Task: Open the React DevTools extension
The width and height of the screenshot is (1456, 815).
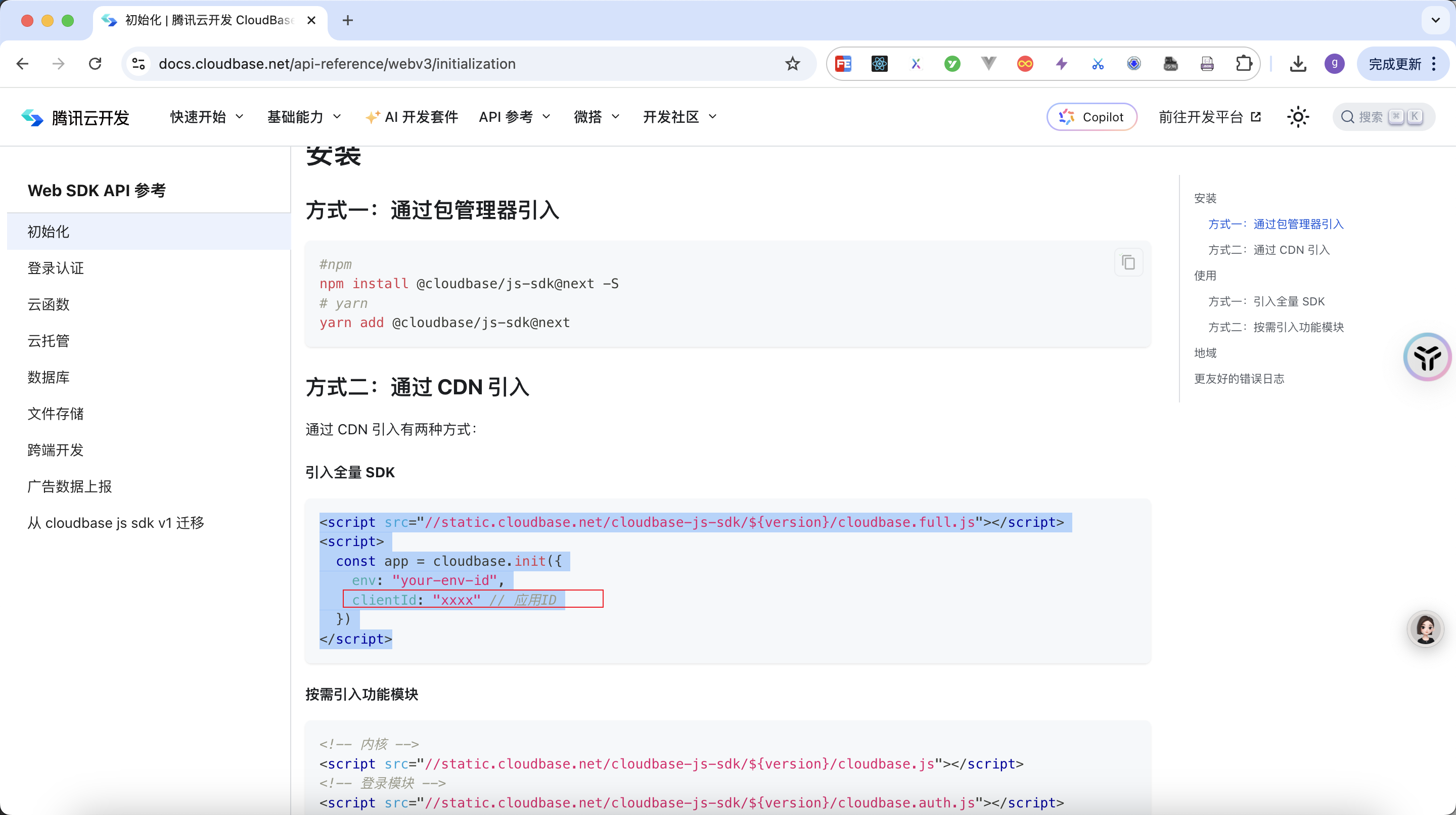Action: click(880, 64)
